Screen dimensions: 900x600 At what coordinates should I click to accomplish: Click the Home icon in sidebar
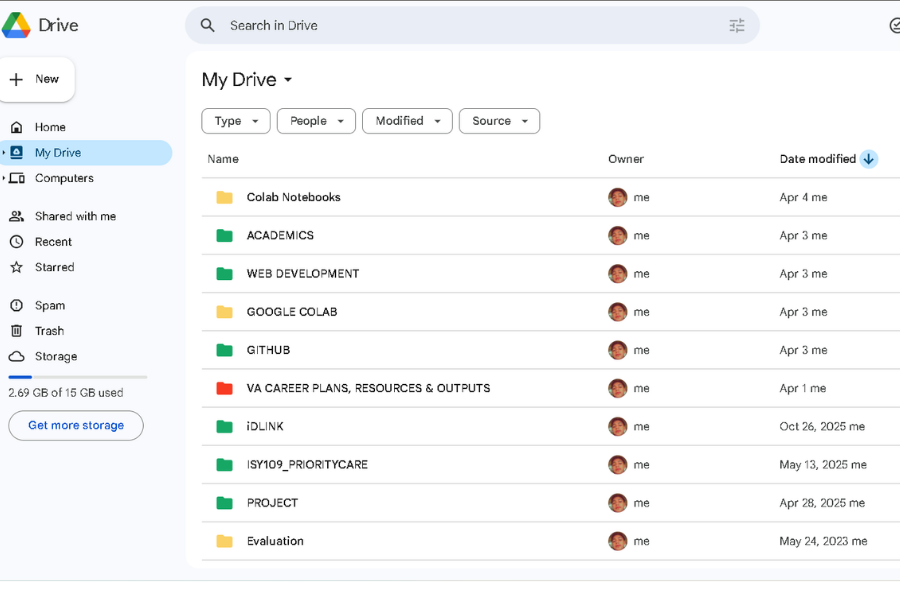tap(17, 127)
